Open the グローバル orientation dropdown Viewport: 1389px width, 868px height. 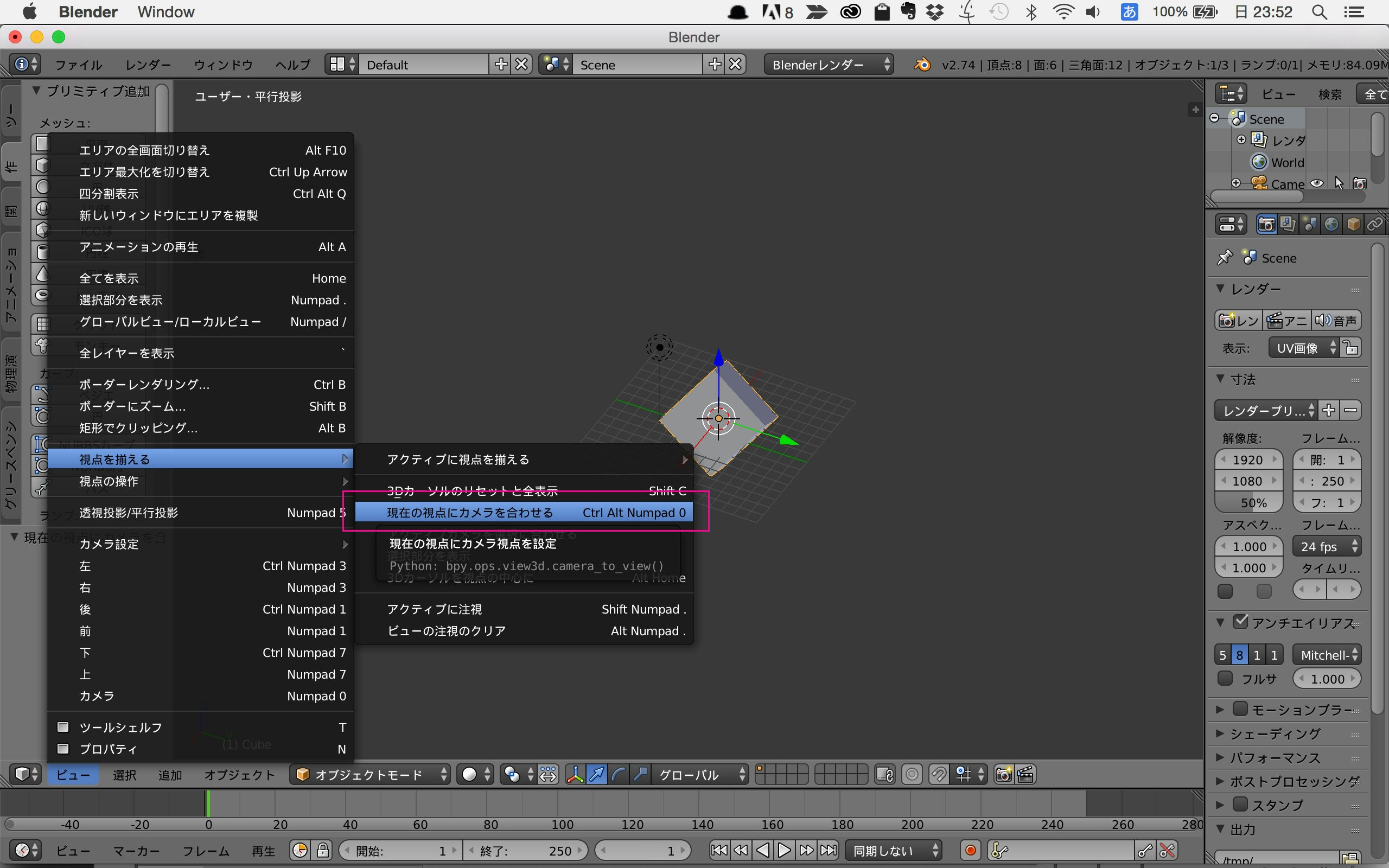coord(700,775)
